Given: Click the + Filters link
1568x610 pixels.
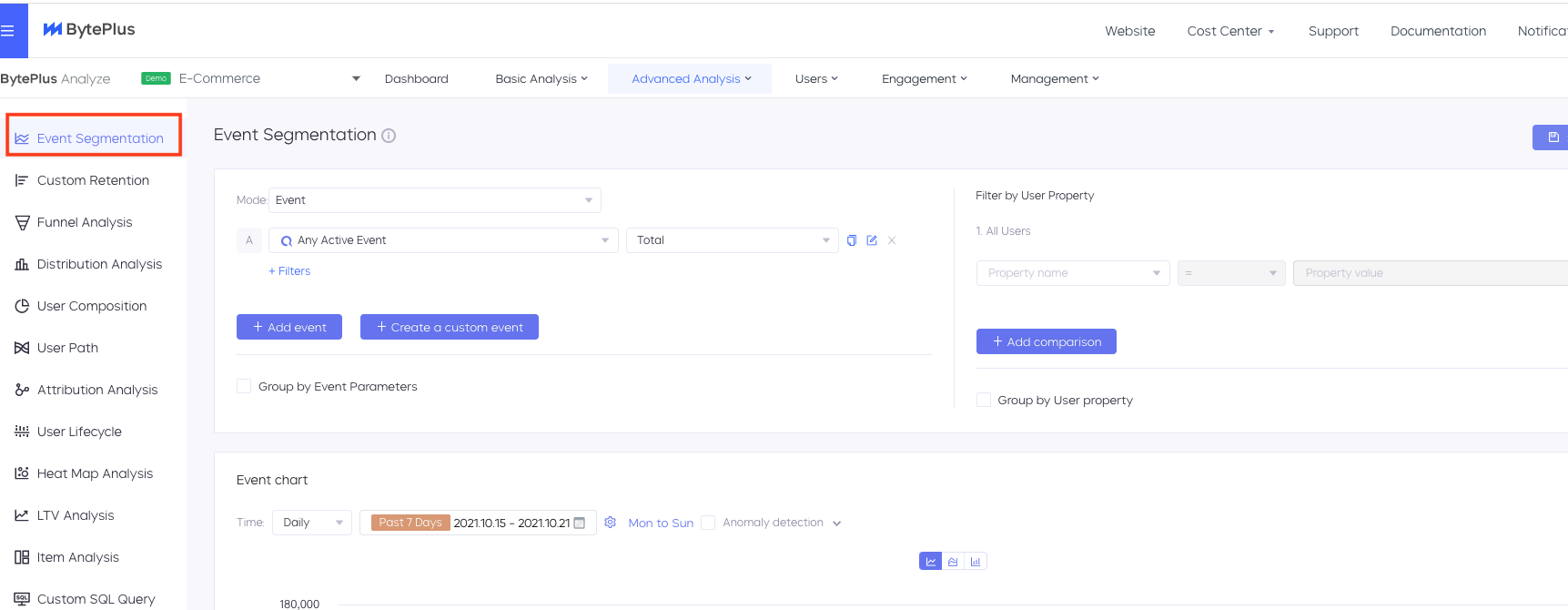Looking at the screenshot, I should (289, 271).
